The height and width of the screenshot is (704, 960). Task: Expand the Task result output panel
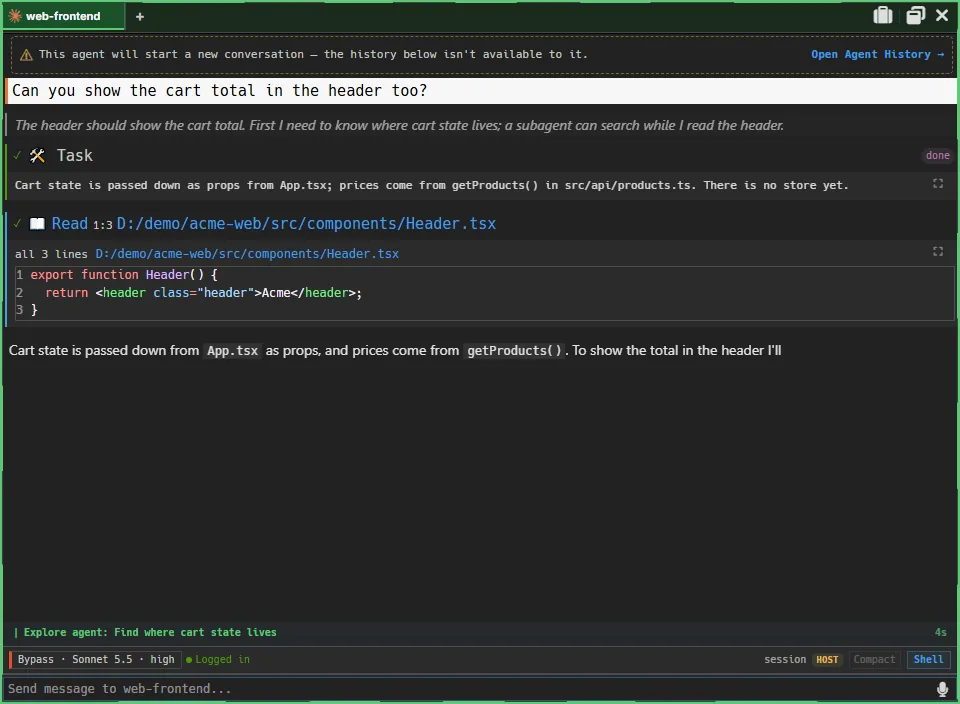(x=937, y=184)
